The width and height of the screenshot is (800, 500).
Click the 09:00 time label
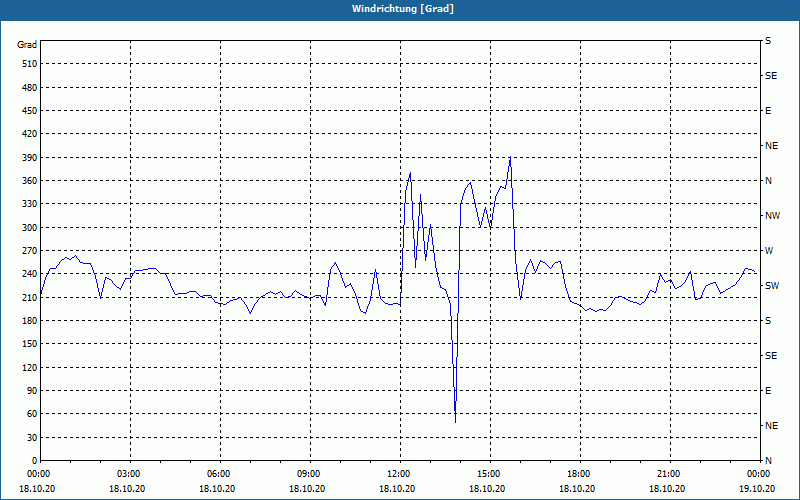click(307, 474)
